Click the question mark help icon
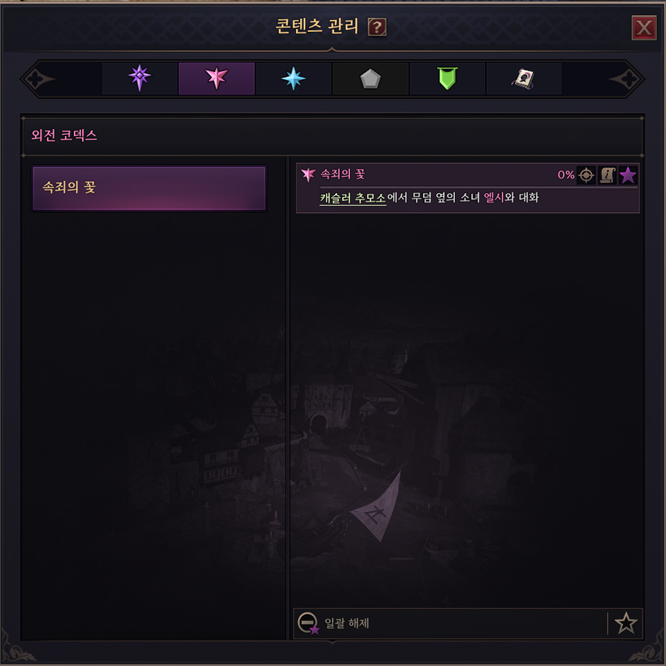Screen dimensions: 666x666 (377, 27)
